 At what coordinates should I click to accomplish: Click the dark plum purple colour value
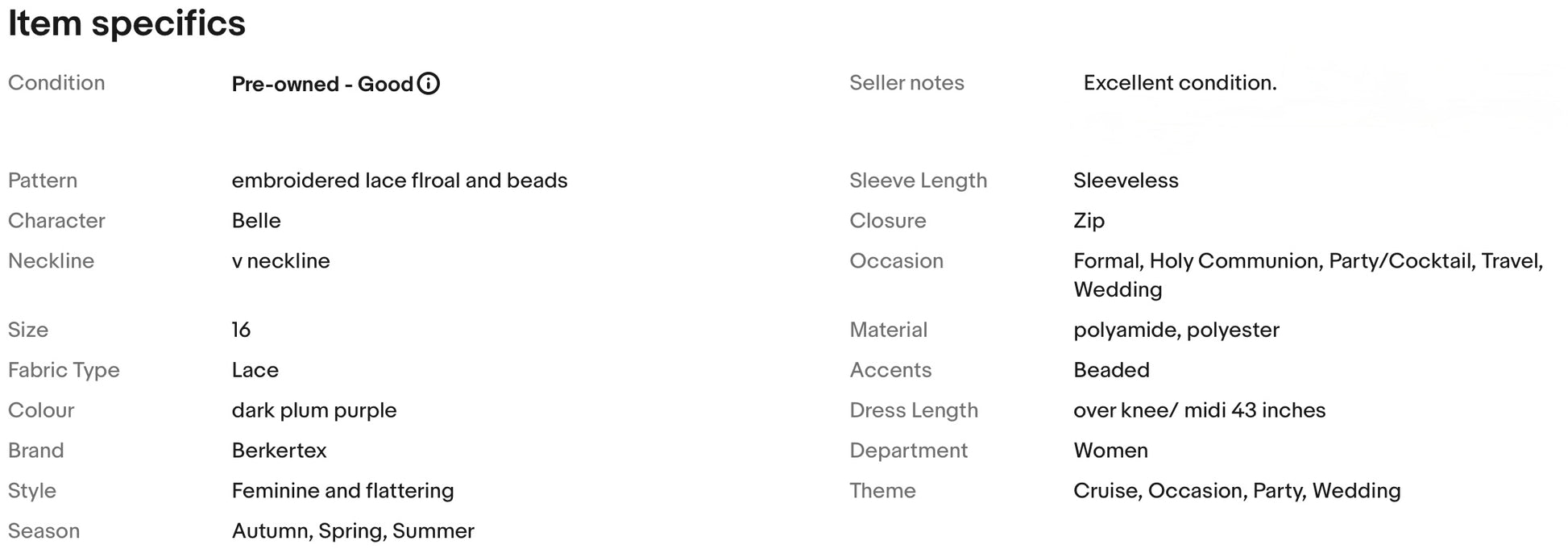tap(314, 410)
